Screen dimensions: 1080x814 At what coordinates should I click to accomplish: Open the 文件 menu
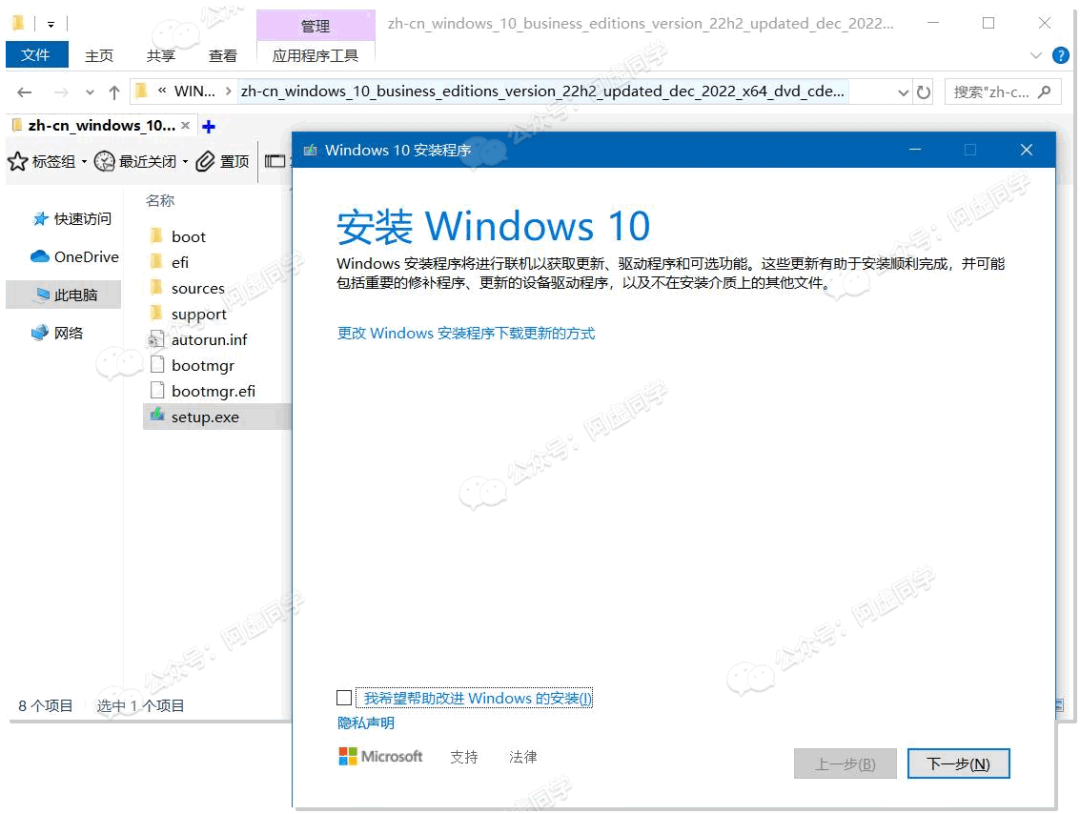coord(36,55)
